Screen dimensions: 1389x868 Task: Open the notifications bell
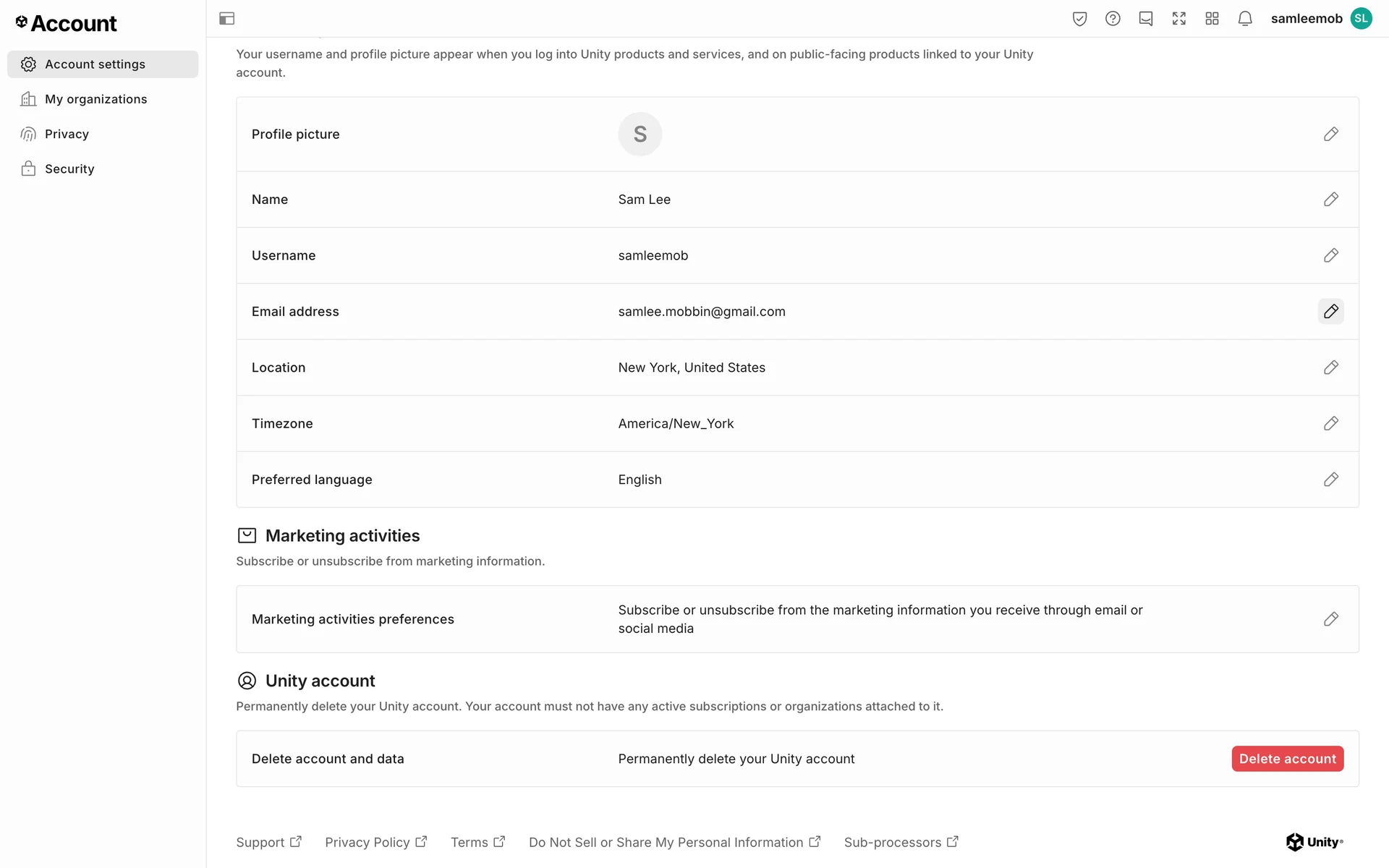coord(1245,19)
